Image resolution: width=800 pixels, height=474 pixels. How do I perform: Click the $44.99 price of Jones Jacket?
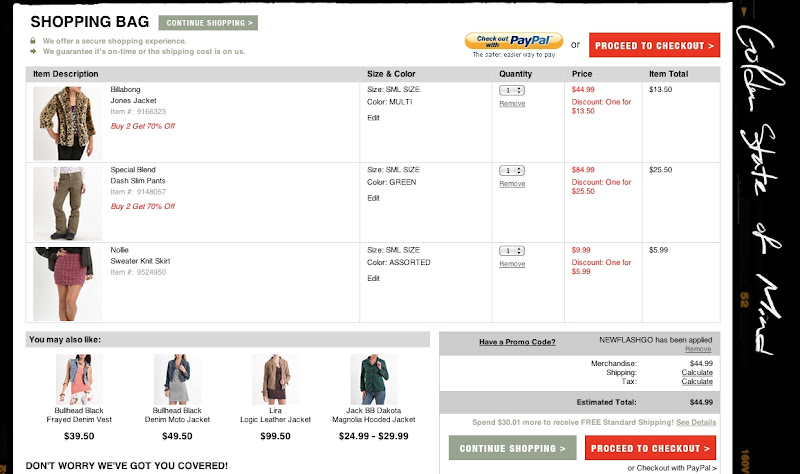click(583, 89)
